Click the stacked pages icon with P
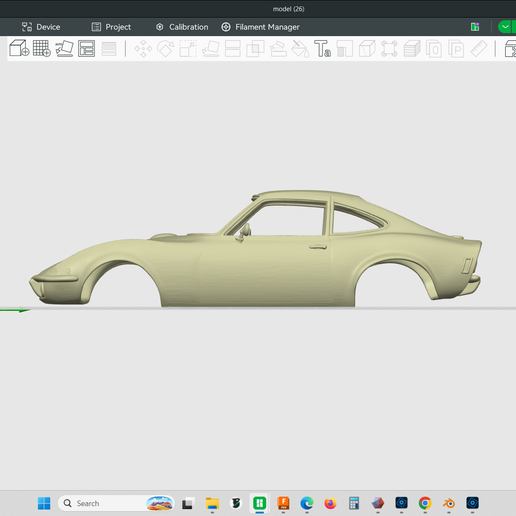Viewport: 516px width, 516px height. point(456,49)
